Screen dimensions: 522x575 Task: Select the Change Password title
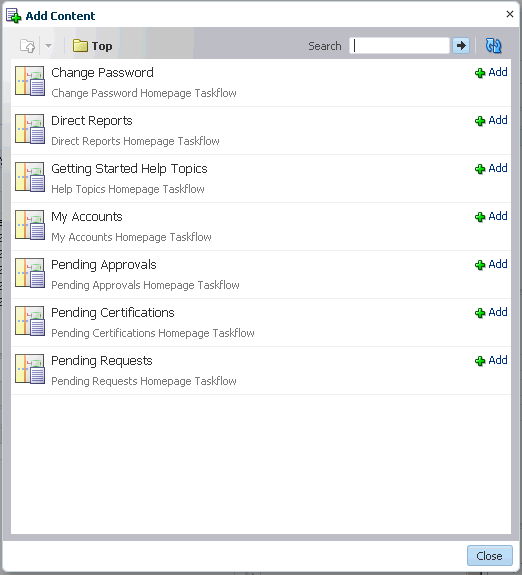coord(102,73)
